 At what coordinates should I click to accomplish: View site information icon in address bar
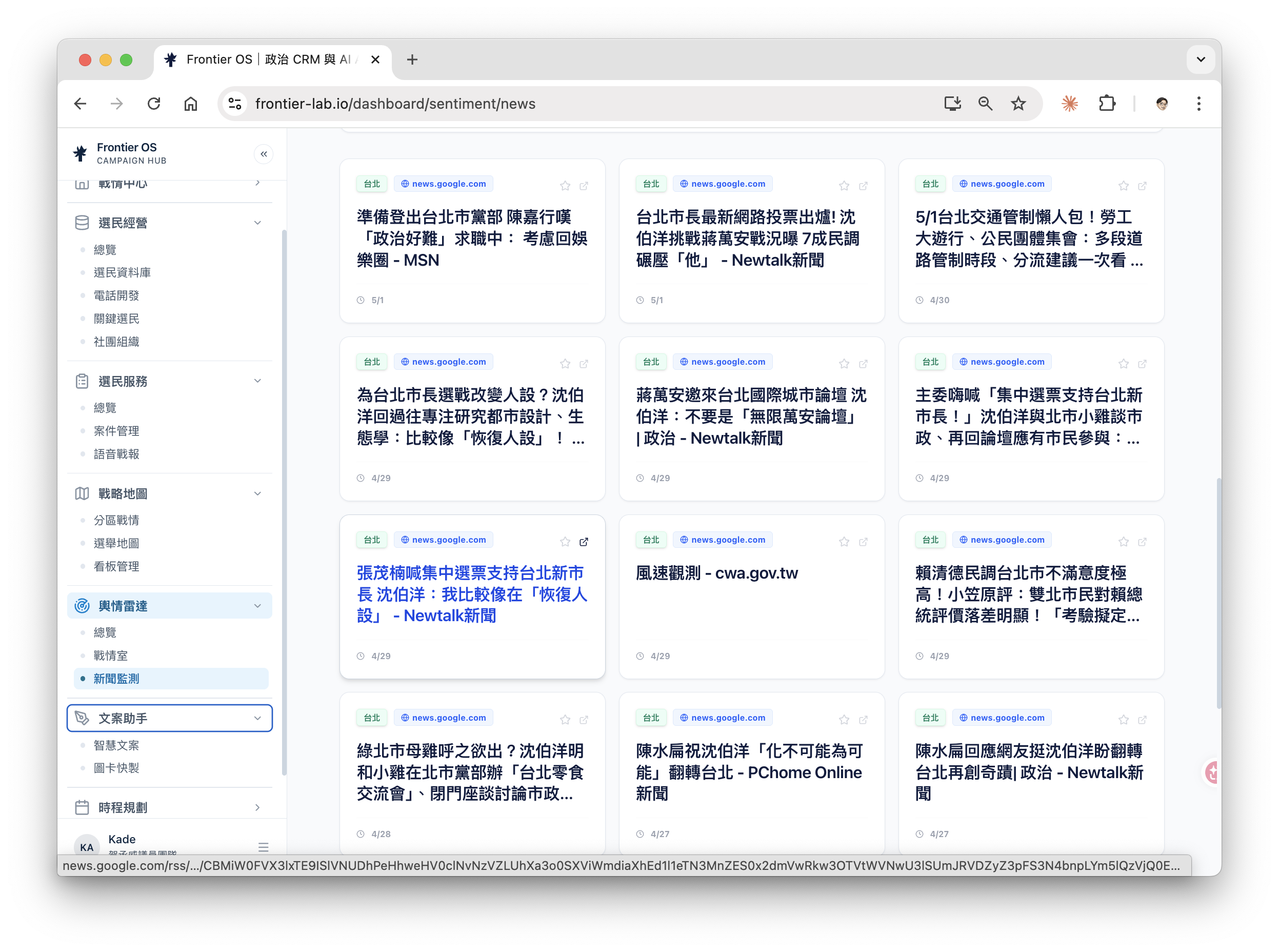235,104
